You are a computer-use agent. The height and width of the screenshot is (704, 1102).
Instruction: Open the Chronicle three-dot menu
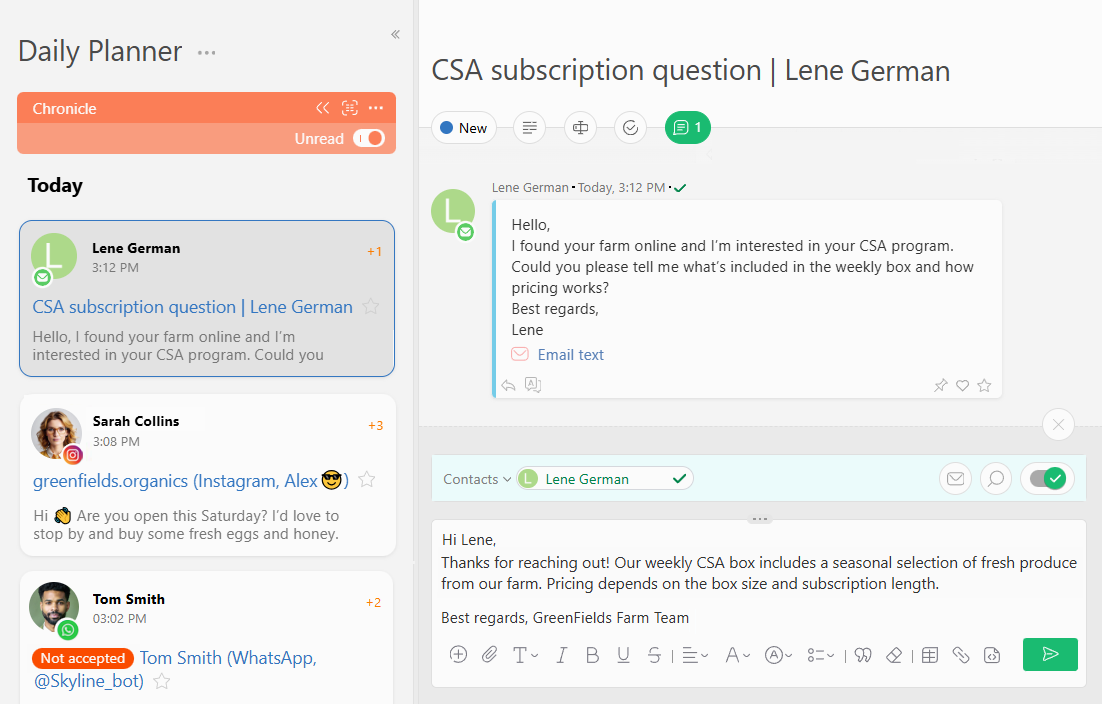coord(376,108)
